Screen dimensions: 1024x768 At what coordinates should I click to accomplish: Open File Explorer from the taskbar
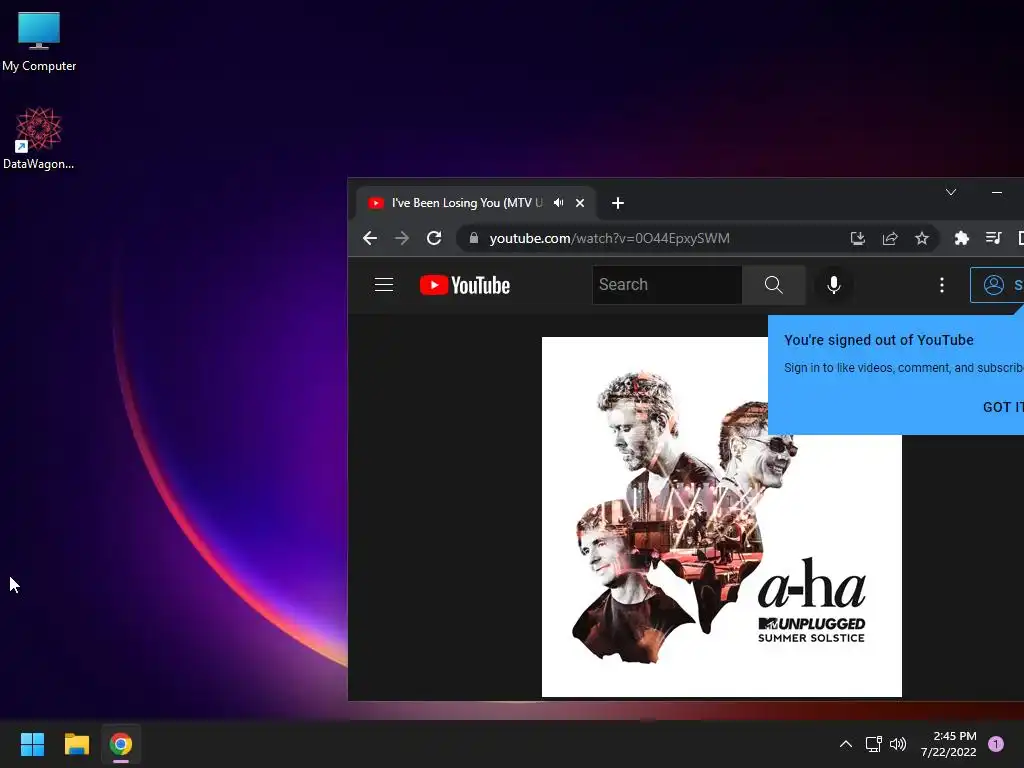tap(76, 744)
